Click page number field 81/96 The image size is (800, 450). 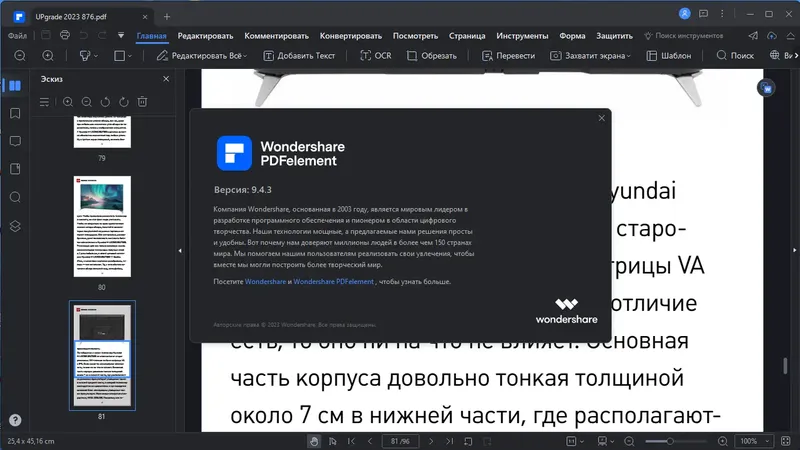[x=401, y=441]
